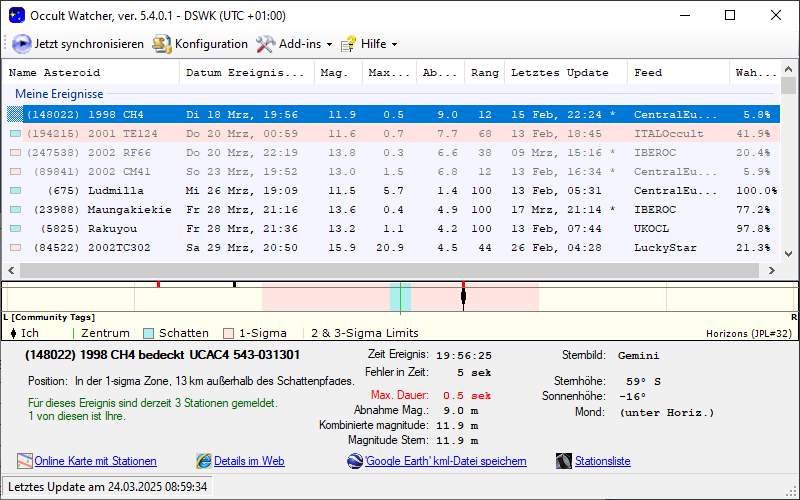Click the light blue Schatten legend swatch

point(148,333)
